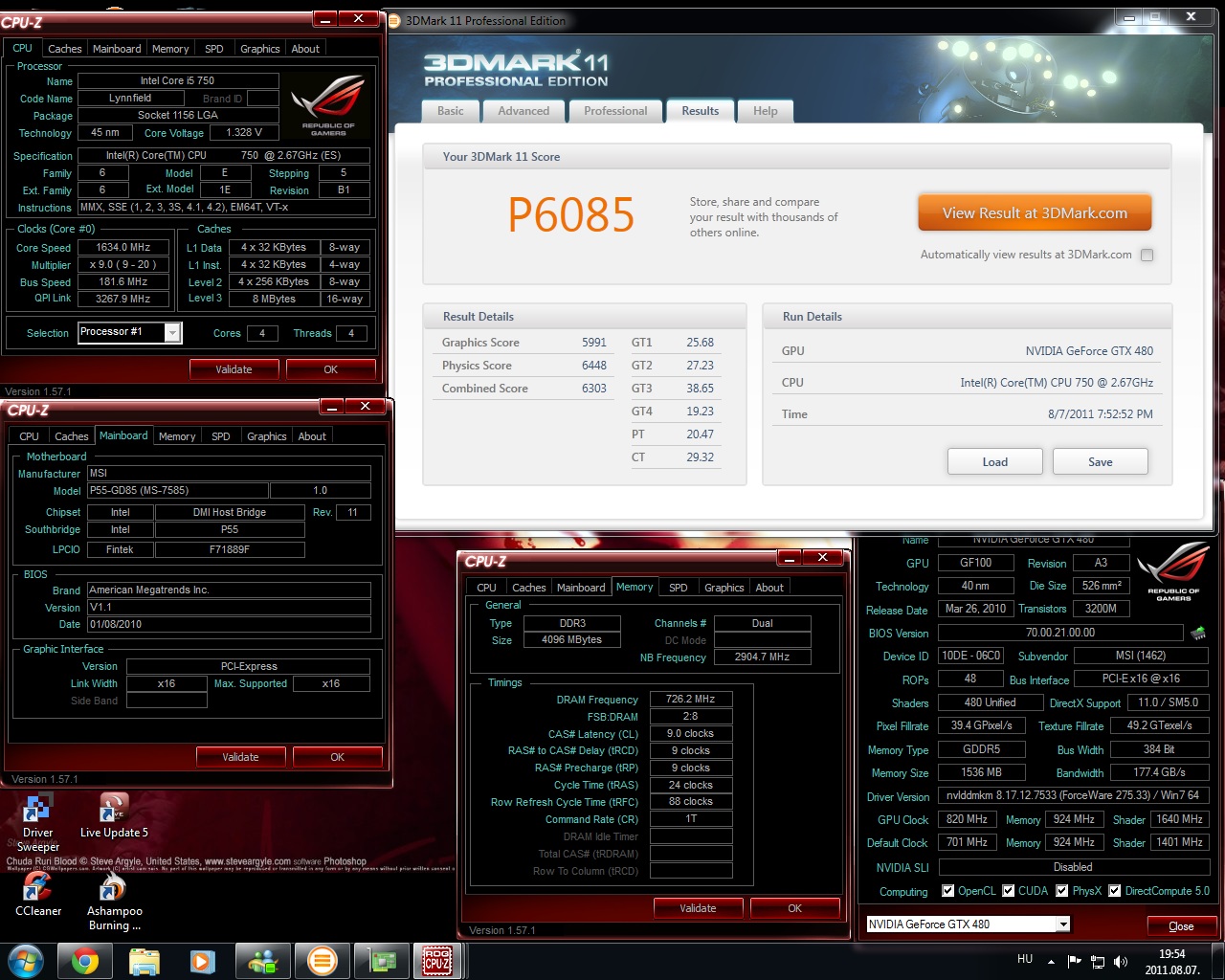Click the network tray icon

pos(1098,961)
